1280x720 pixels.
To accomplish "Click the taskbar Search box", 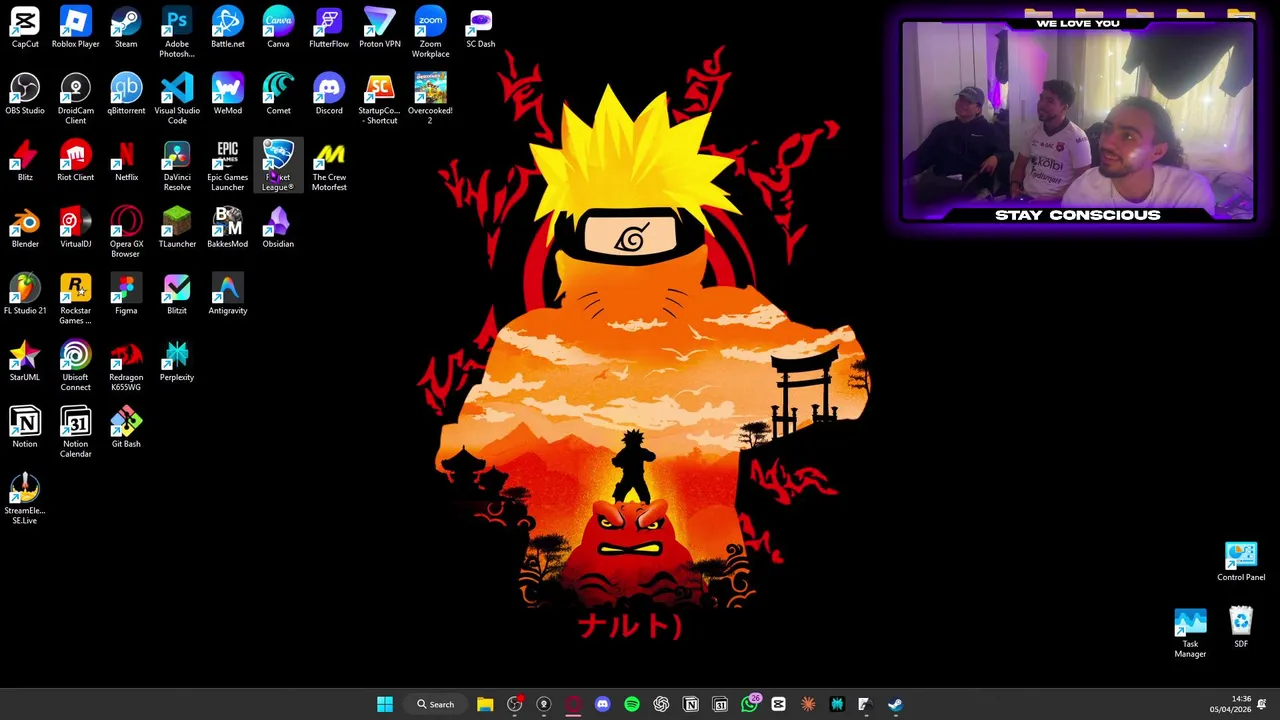I will (x=436, y=704).
